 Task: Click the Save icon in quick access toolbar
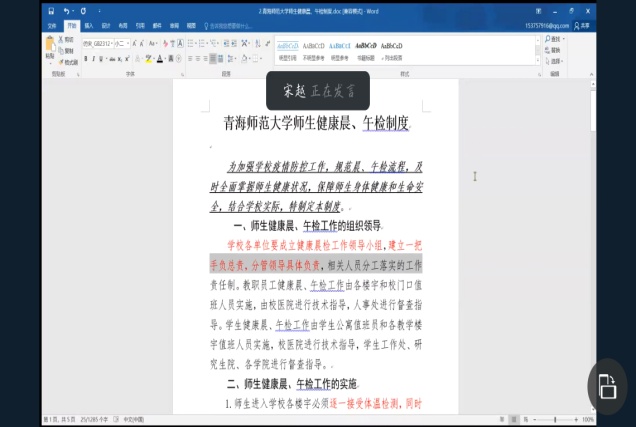tap(50, 11)
